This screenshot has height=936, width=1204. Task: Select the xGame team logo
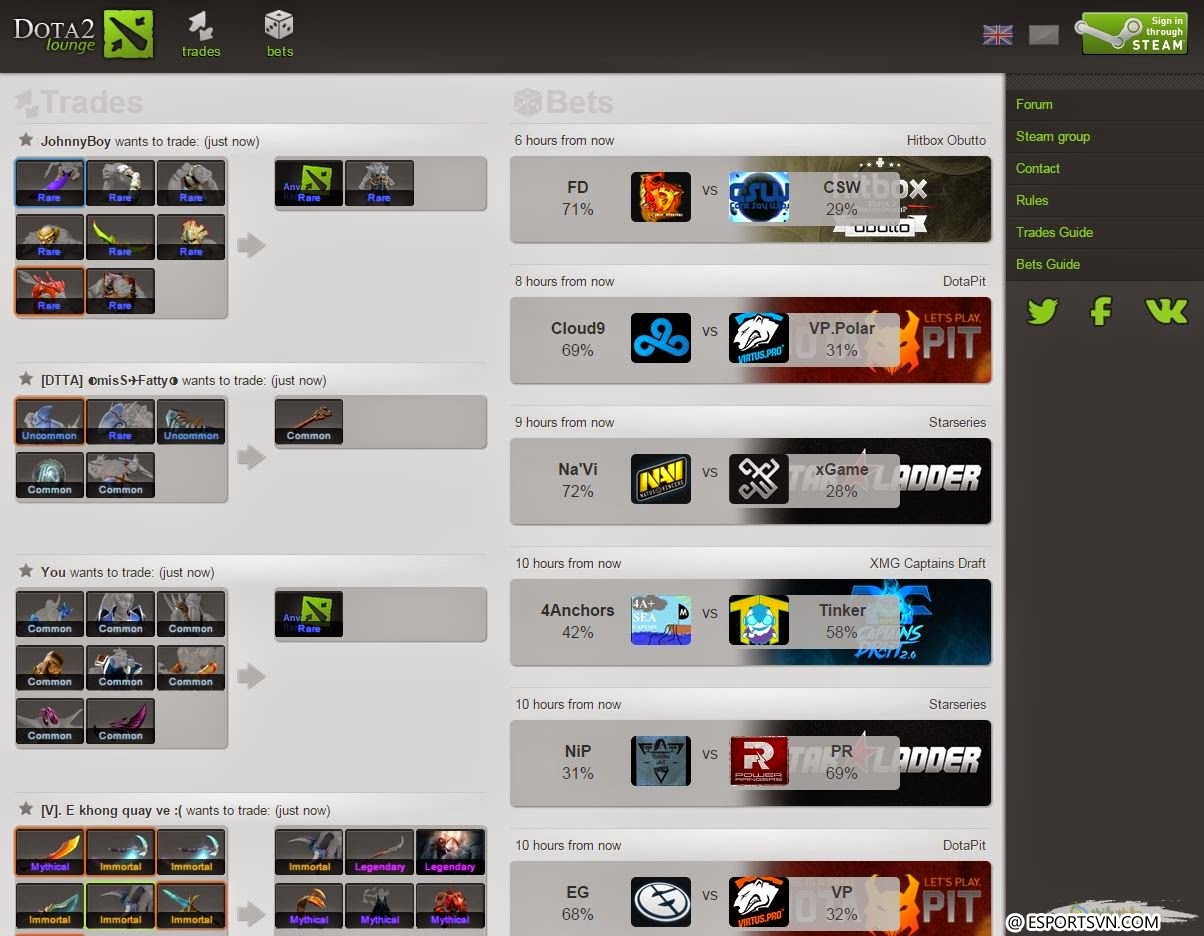[x=759, y=479]
